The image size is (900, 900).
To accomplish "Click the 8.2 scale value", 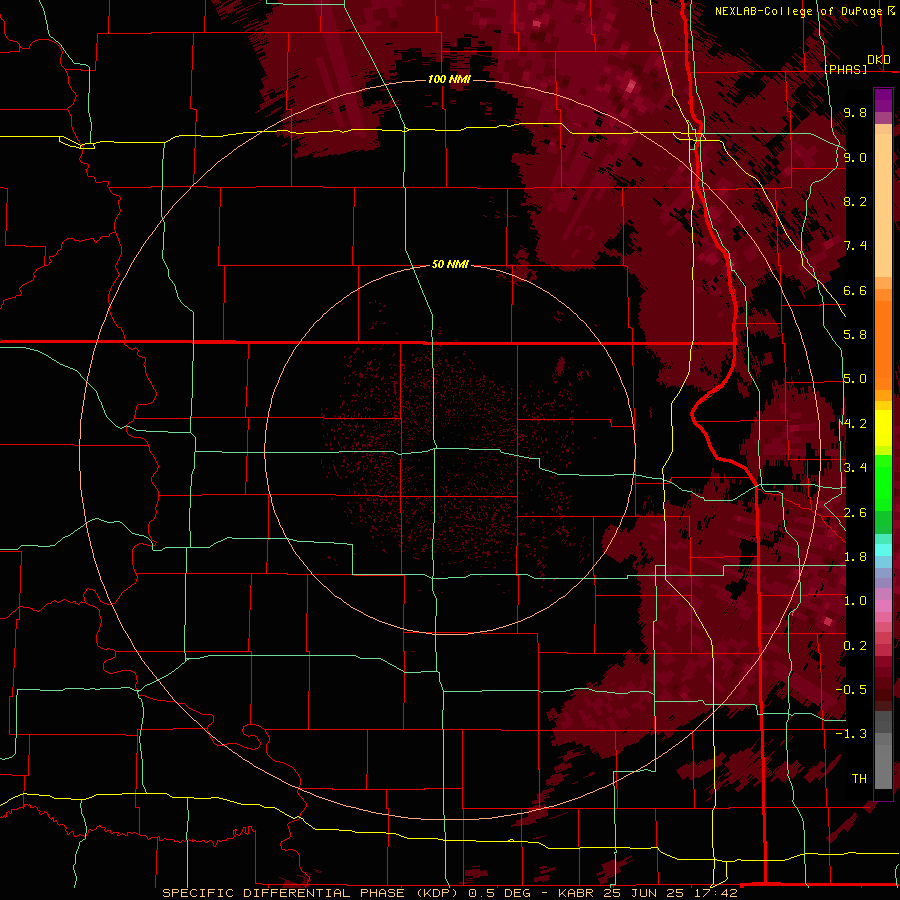I will 855,201.
